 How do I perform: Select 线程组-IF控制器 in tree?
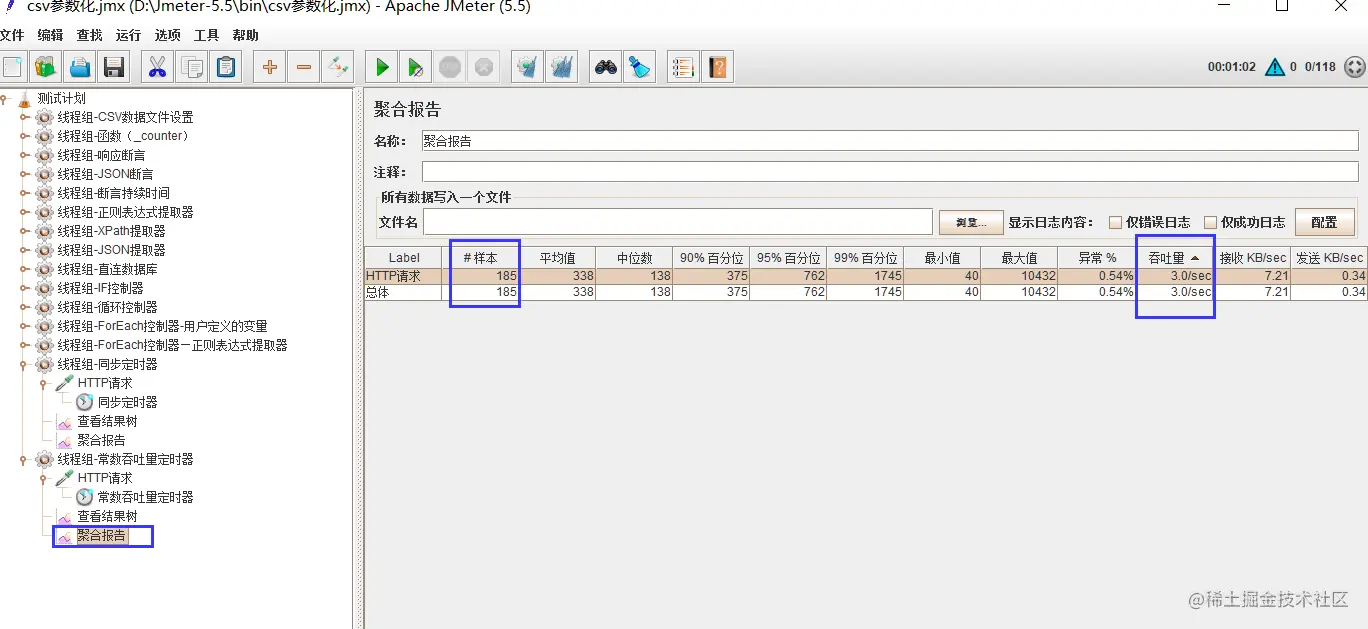pyautogui.click(x=100, y=288)
